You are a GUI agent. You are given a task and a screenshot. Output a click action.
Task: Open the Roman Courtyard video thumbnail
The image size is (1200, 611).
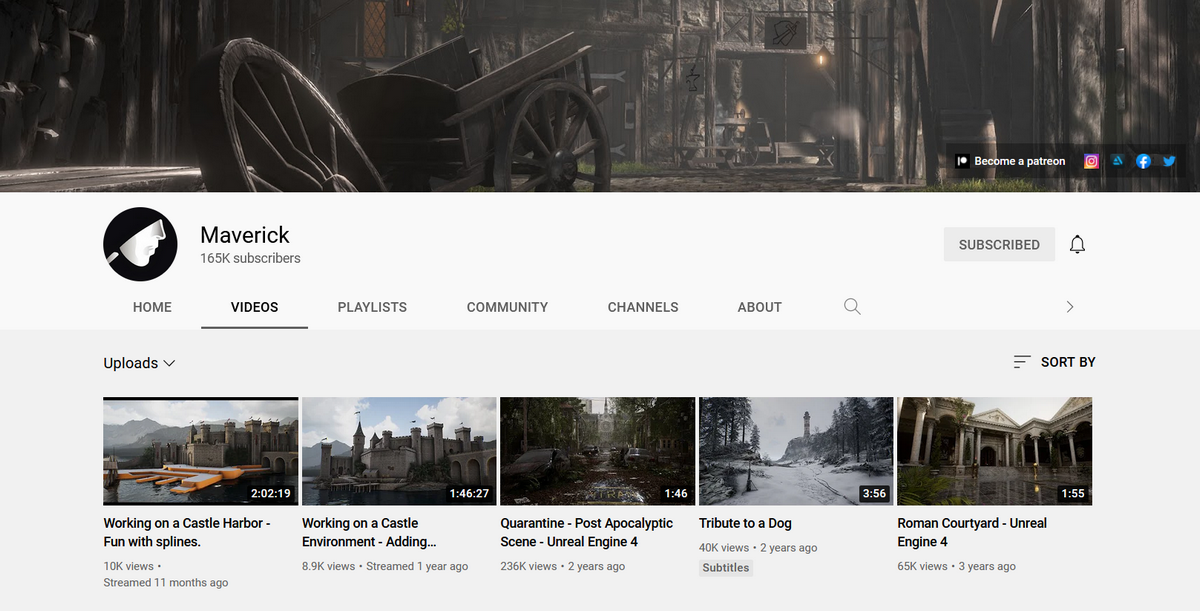pos(994,451)
